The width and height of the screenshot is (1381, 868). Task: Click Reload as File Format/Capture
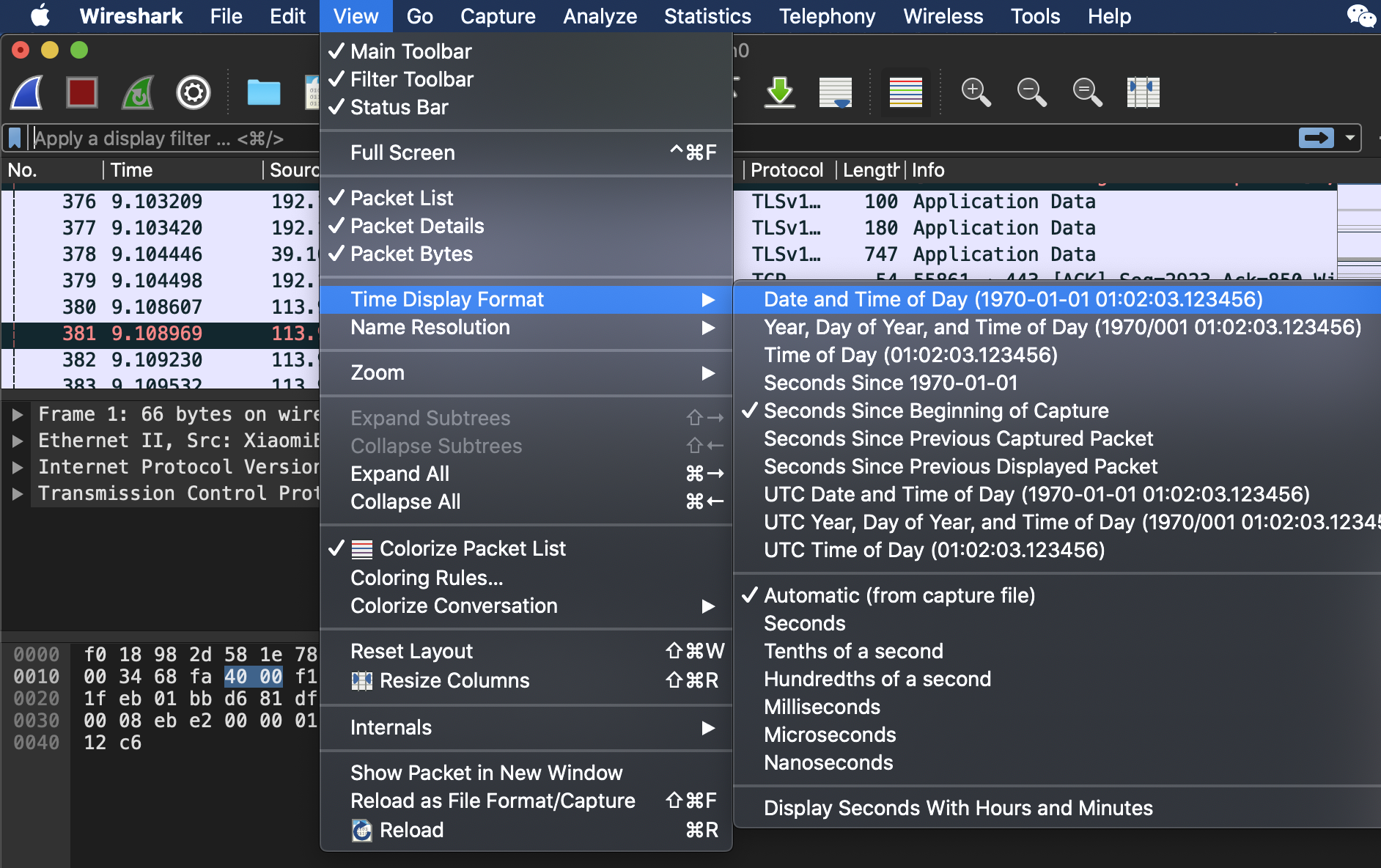526,801
